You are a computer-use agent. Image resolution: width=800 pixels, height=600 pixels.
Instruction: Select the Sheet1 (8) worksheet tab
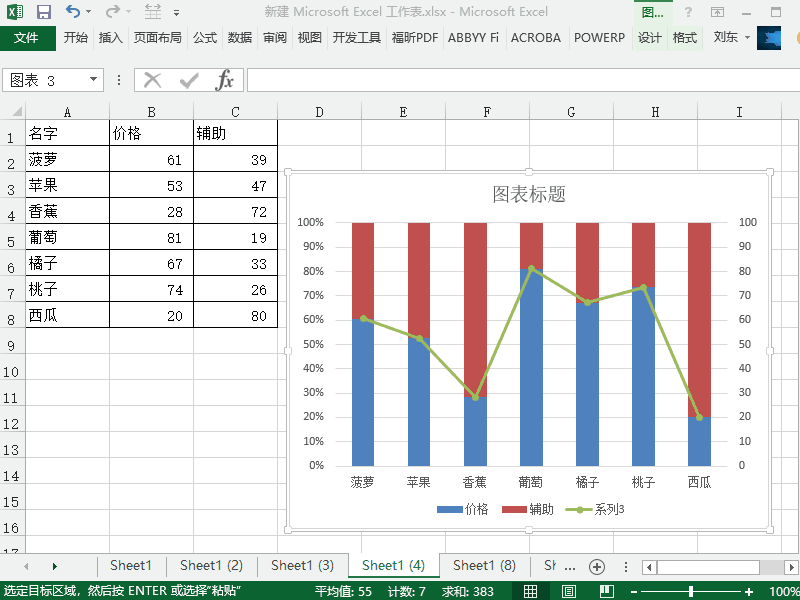pos(484,565)
